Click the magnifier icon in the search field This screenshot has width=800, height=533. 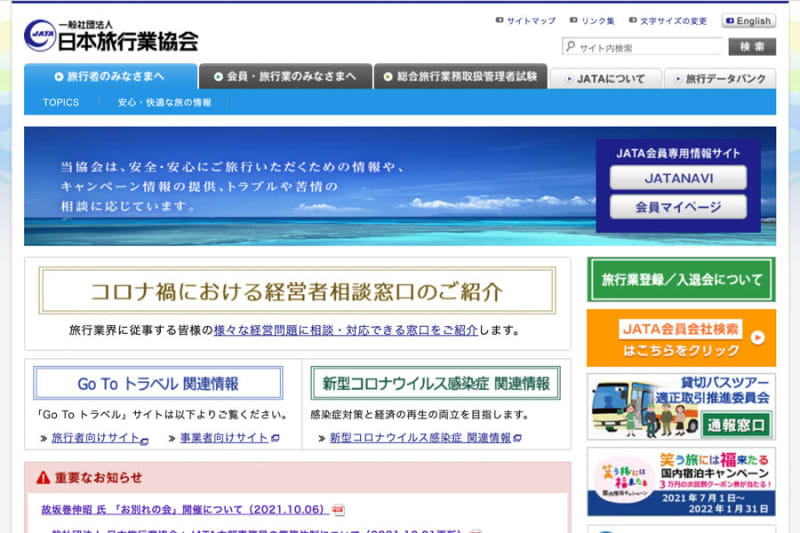(x=571, y=46)
